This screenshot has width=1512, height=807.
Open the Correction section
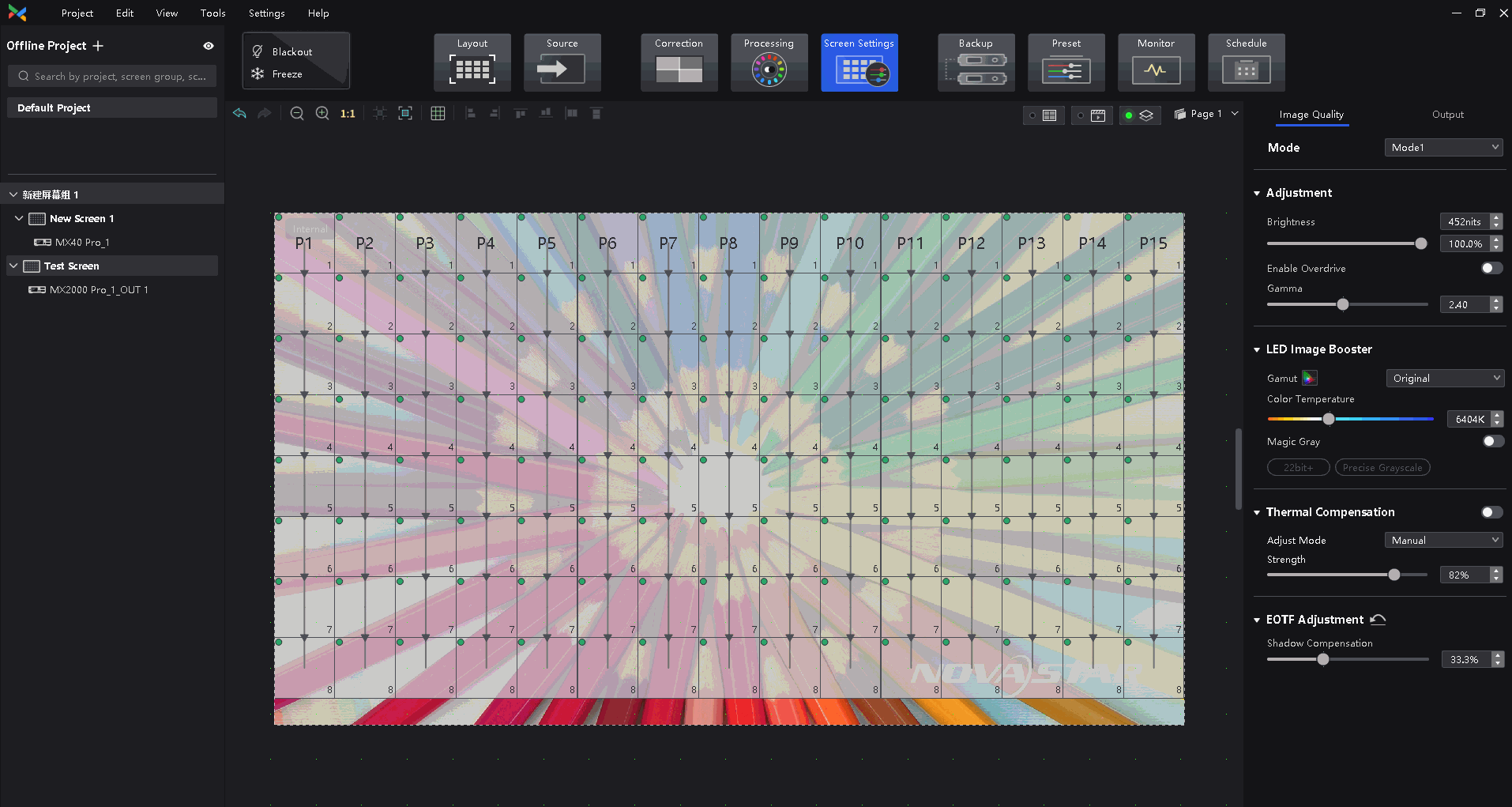click(x=679, y=62)
